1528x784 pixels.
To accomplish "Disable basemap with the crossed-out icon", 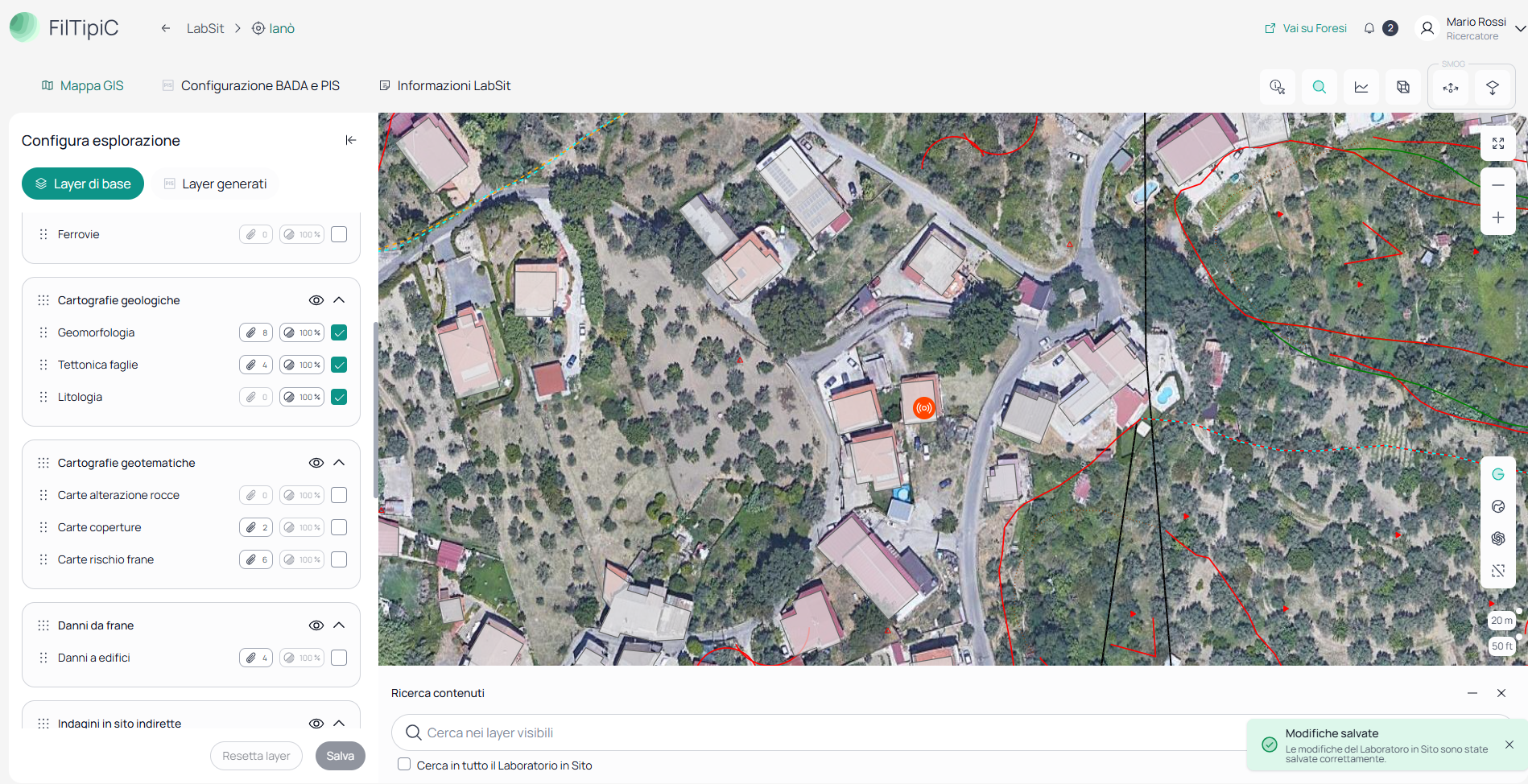I will point(1498,571).
